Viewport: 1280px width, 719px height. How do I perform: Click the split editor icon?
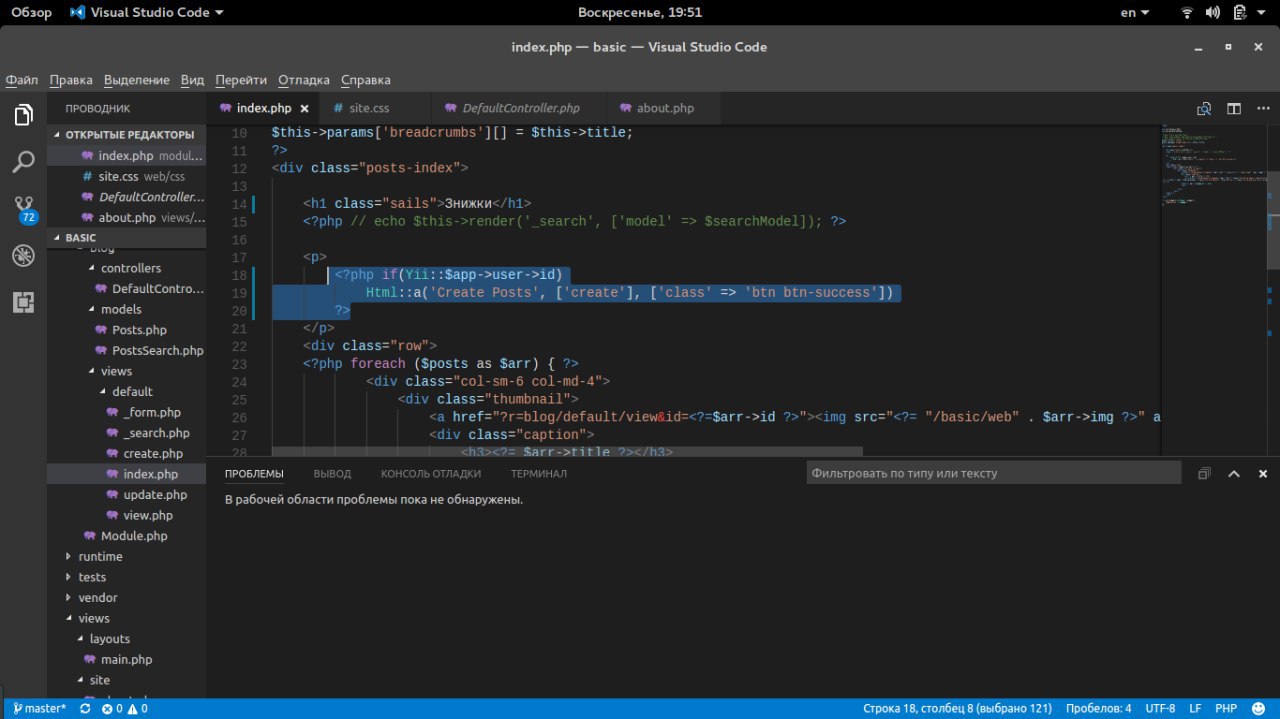pos(1234,108)
